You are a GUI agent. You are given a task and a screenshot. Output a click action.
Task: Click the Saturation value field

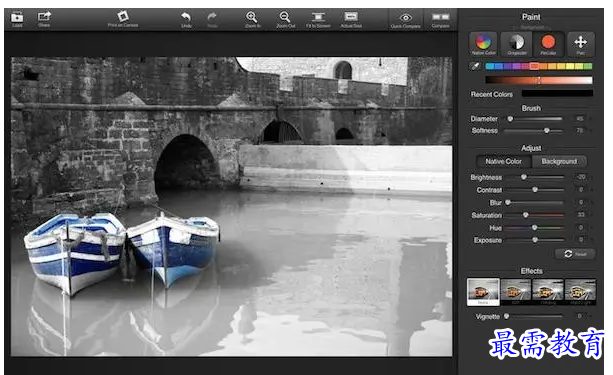point(581,215)
